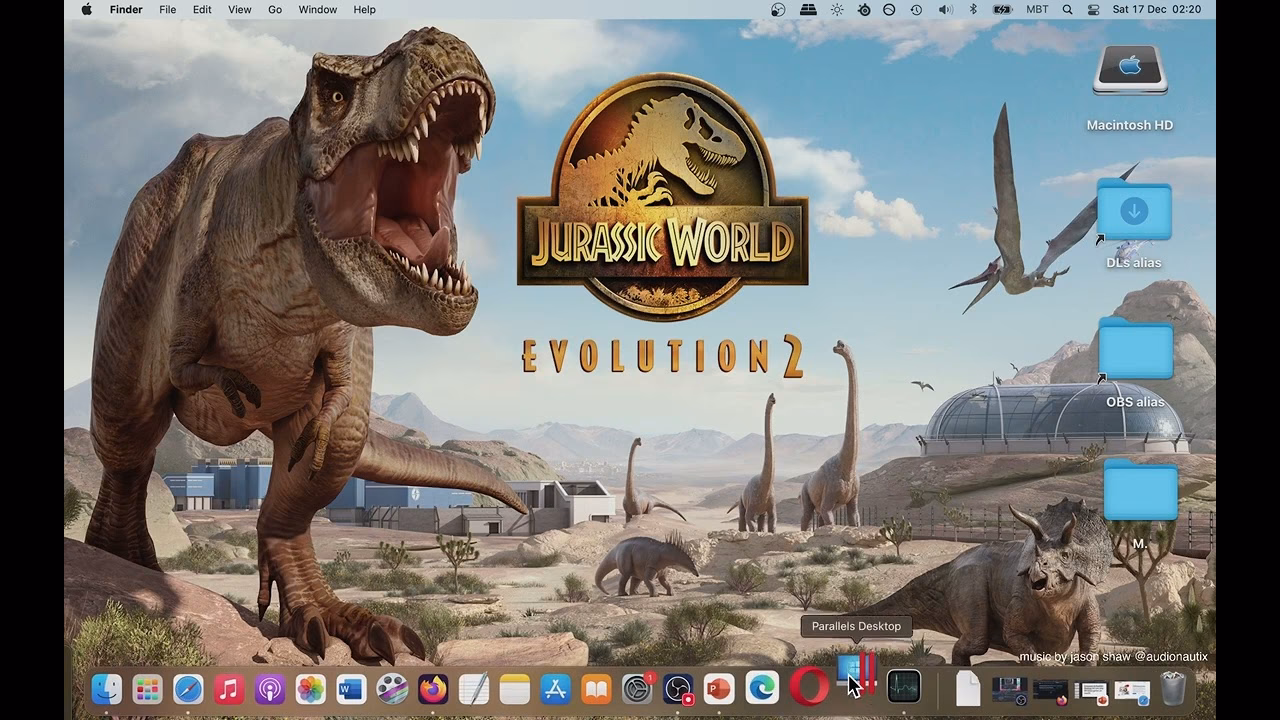This screenshot has width=1280, height=720.
Task: Open the App Store from the Dock
Action: click(x=555, y=688)
